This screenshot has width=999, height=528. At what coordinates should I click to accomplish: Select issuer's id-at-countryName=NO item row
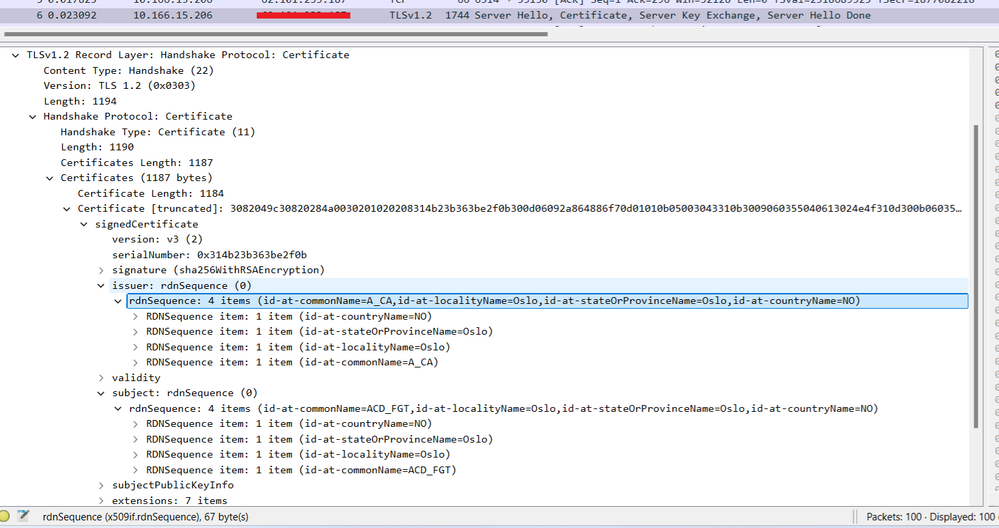click(289, 317)
